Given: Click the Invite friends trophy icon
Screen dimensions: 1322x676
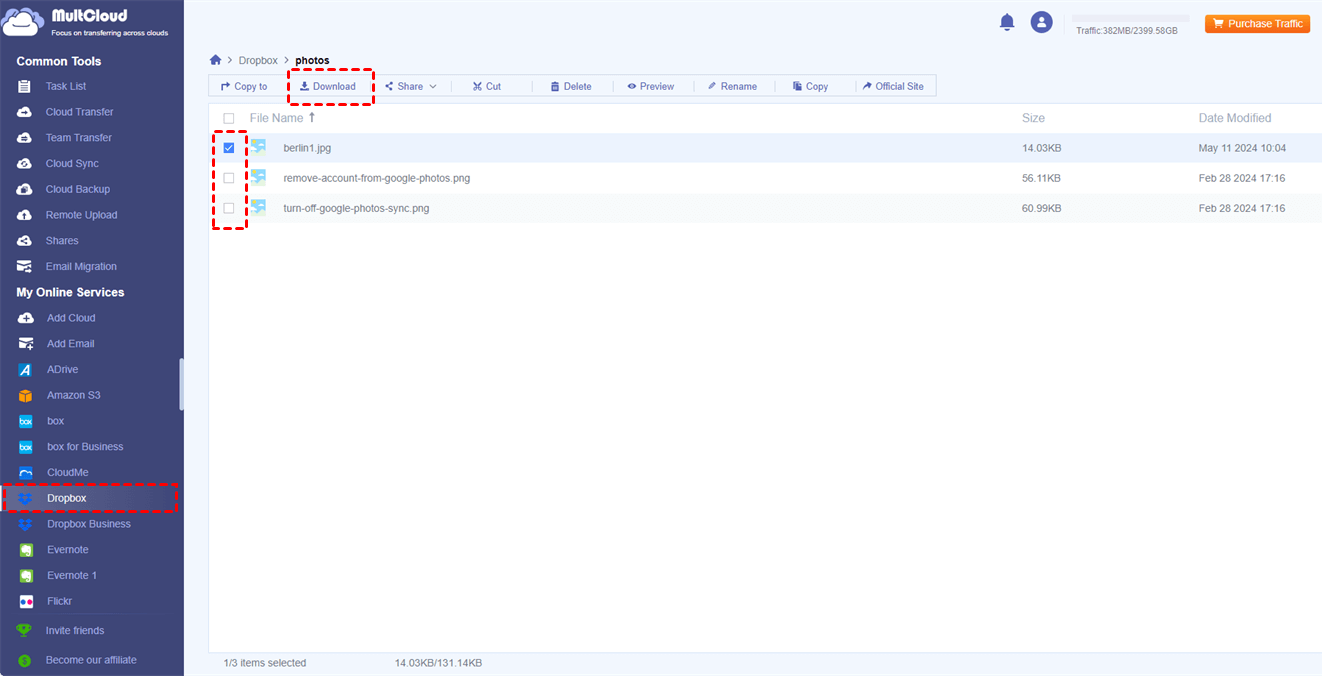Looking at the screenshot, I should click(24, 631).
